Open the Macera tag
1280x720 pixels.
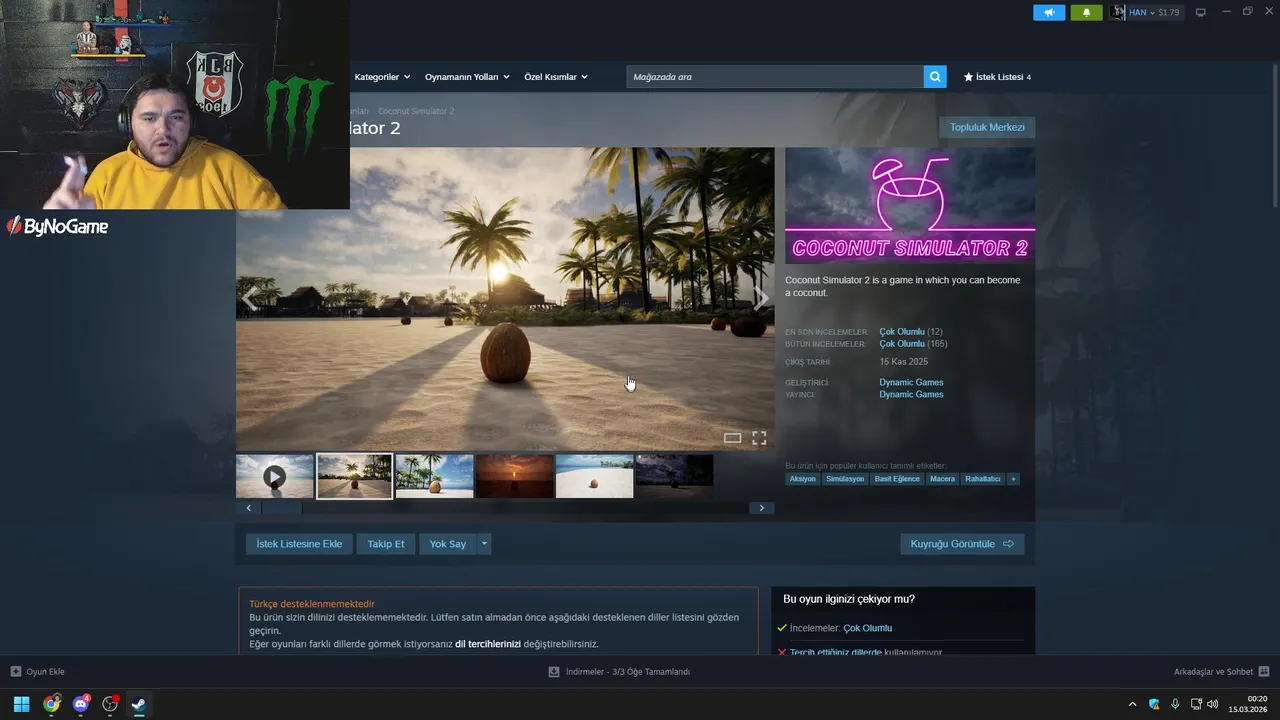[942, 479]
